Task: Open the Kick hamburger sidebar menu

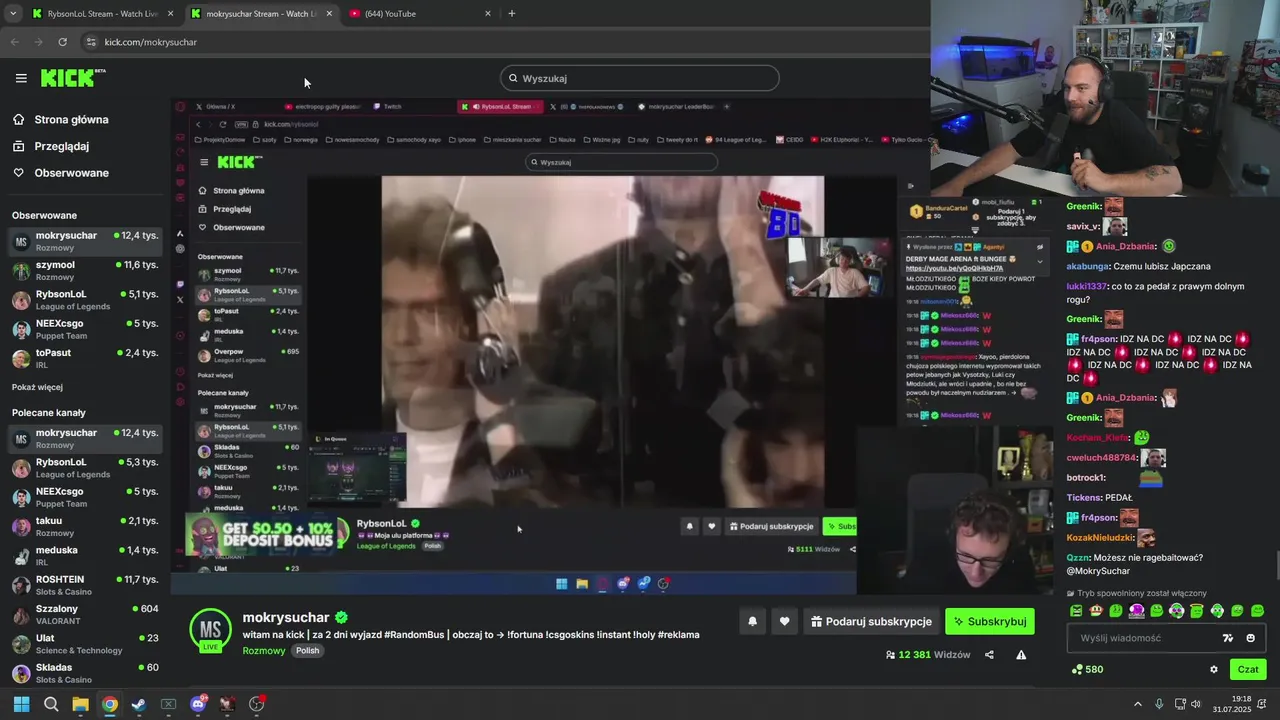Action: click(21, 78)
